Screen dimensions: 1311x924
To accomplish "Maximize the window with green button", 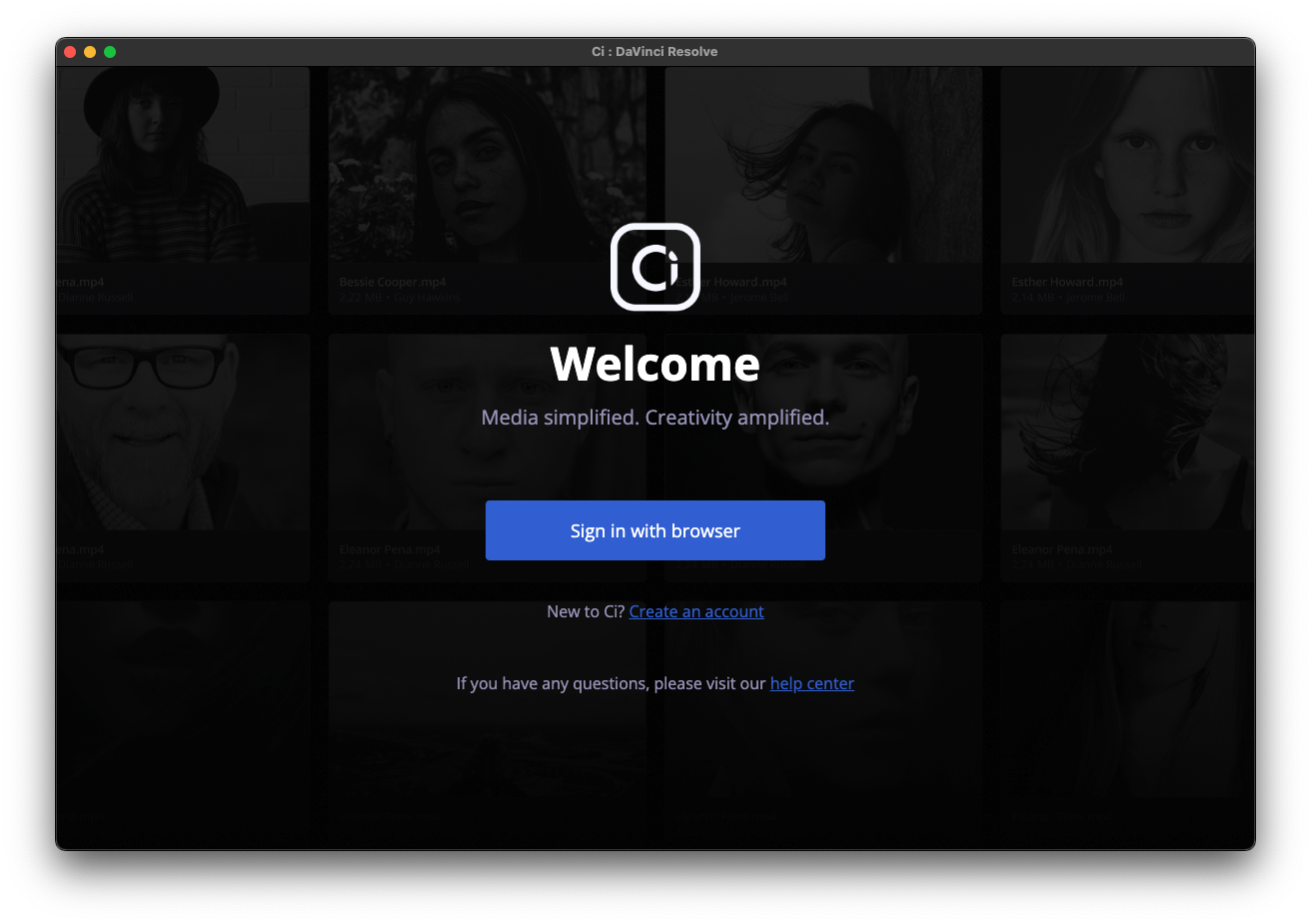I will coord(110,52).
